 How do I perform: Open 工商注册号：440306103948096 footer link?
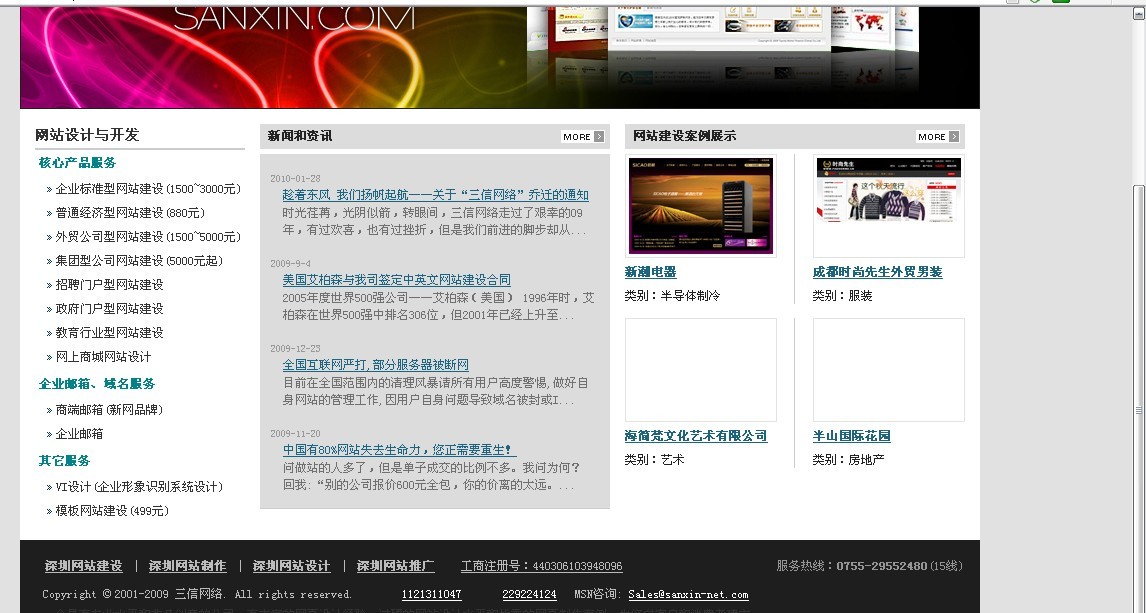click(x=542, y=566)
